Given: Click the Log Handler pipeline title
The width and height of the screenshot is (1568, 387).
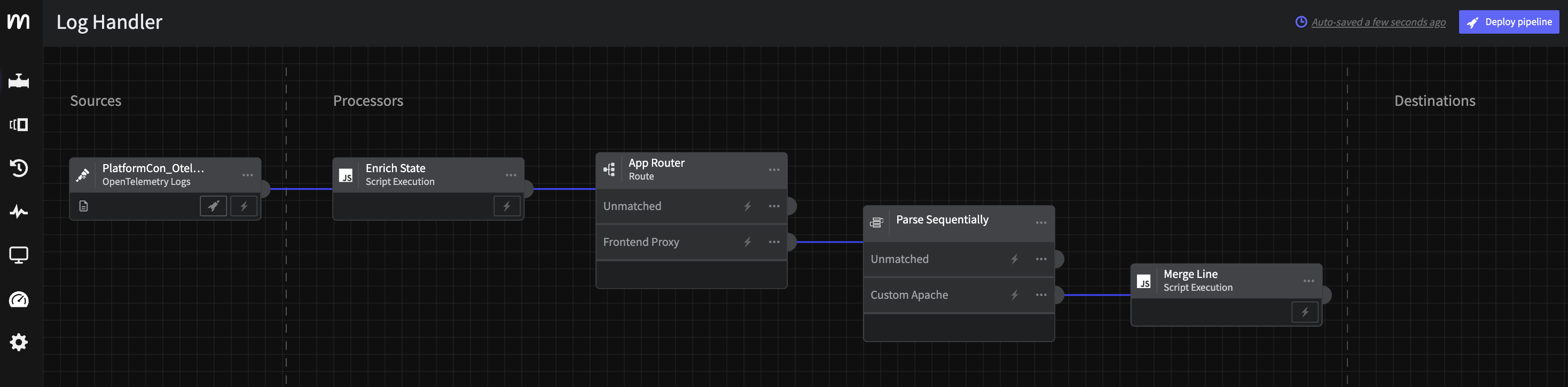Looking at the screenshot, I should (x=109, y=22).
